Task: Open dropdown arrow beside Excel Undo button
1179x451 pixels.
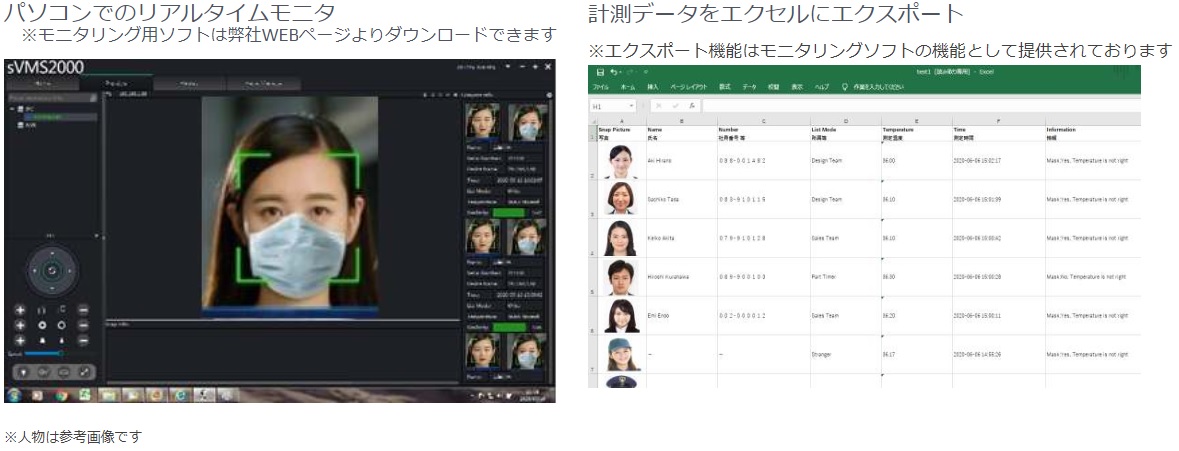Action: click(x=621, y=72)
